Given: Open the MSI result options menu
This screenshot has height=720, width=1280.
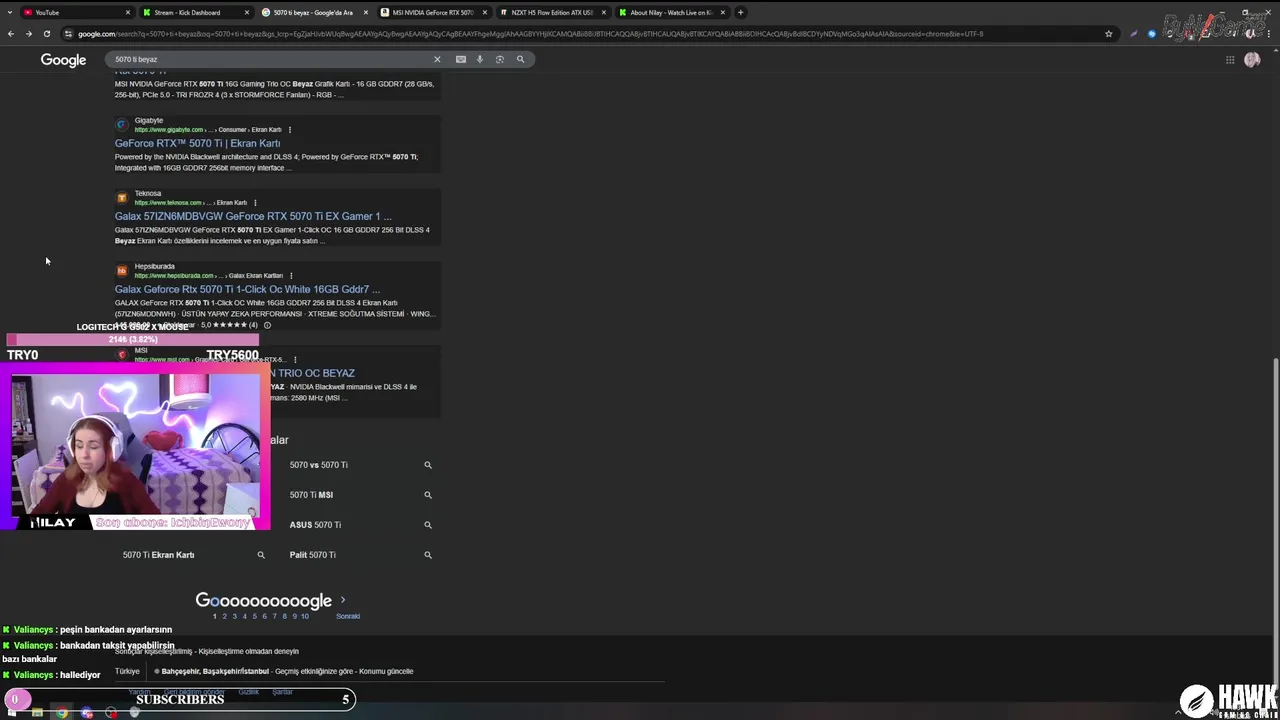Looking at the screenshot, I should [295, 359].
